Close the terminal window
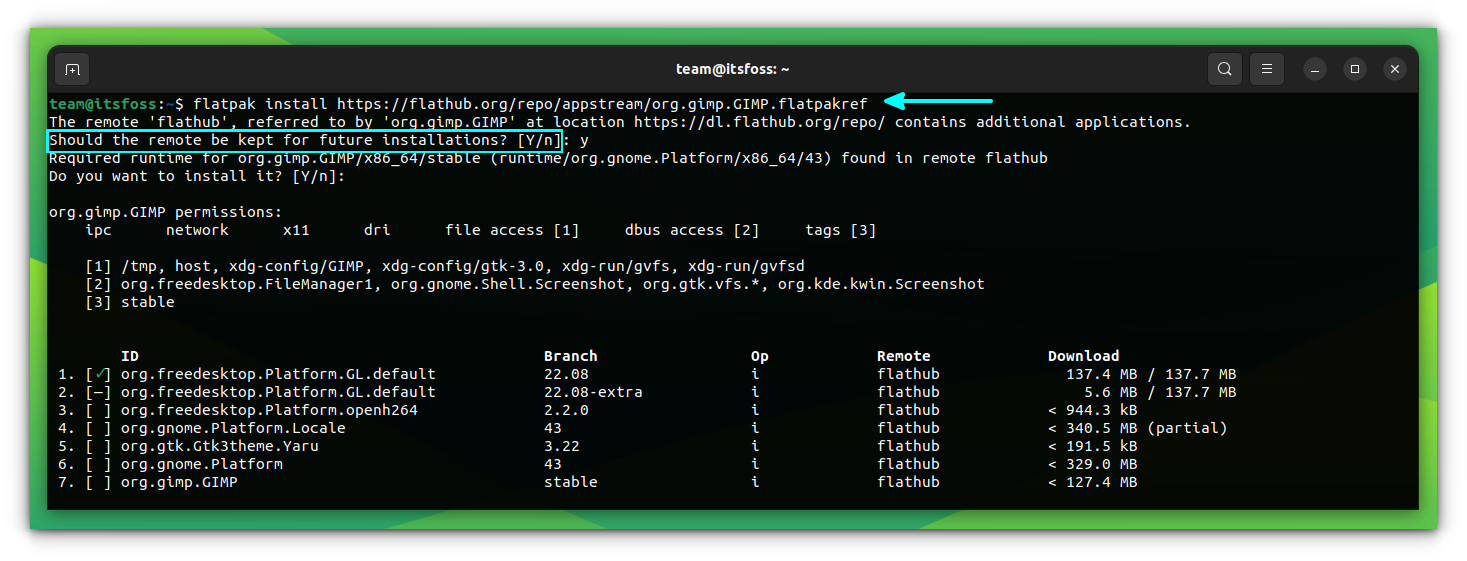Screen dimensions: 1467x561 (x=1395, y=69)
